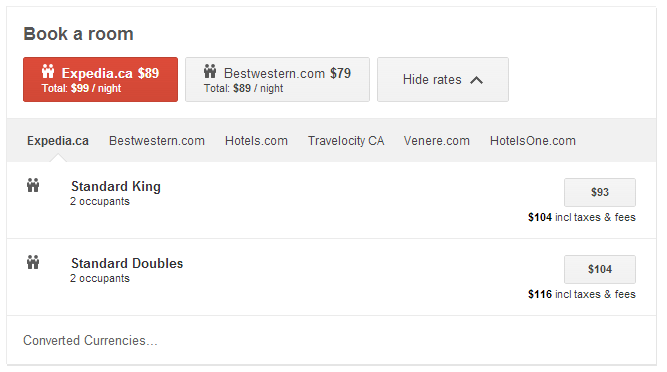The height and width of the screenshot is (372, 667).
Task: Book Standard Doubles with $104 button
Action: point(600,269)
